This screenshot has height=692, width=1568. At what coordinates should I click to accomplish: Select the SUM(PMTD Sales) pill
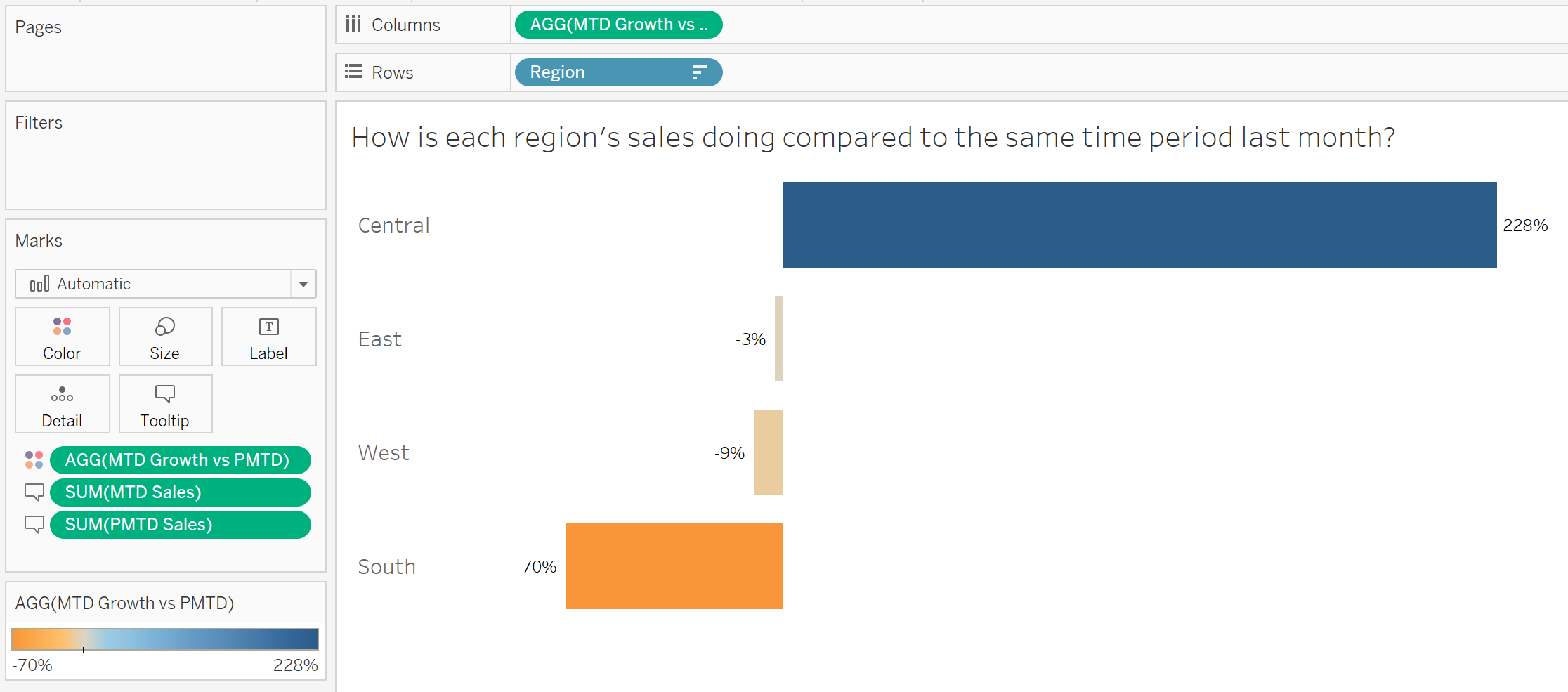(x=180, y=525)
